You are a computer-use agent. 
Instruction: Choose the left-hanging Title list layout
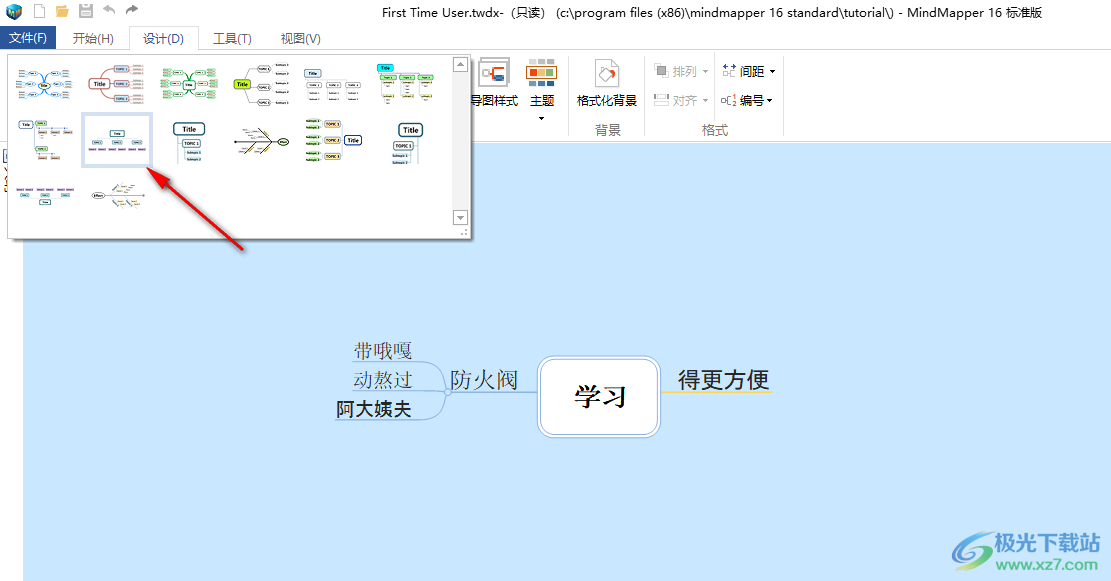[407, 142]
